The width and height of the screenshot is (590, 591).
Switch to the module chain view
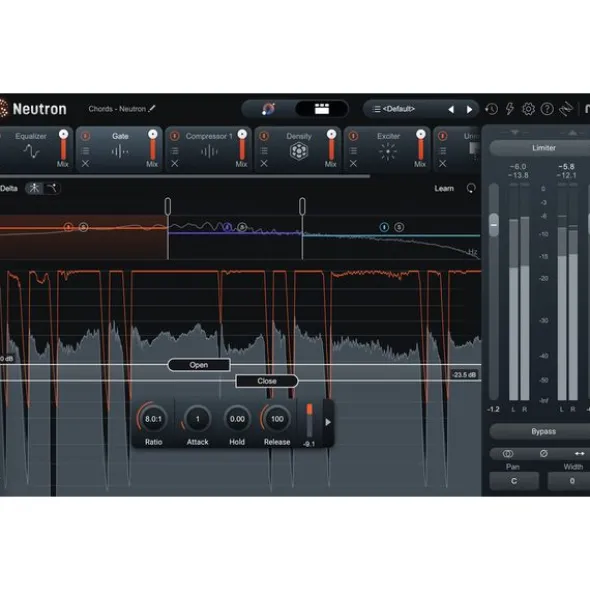(x=322, y=109)
